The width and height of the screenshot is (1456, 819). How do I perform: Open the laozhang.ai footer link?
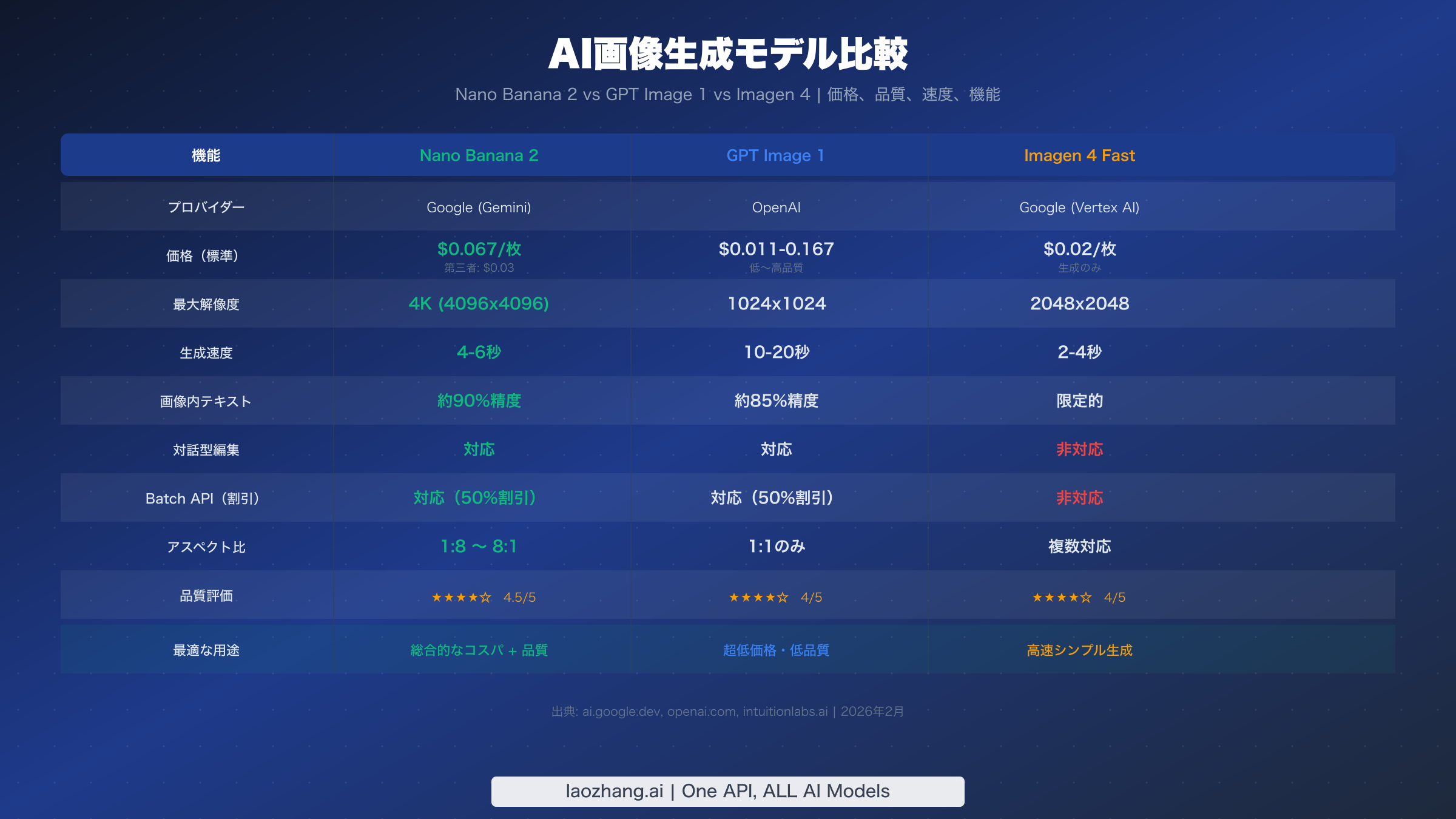[727, 790]
